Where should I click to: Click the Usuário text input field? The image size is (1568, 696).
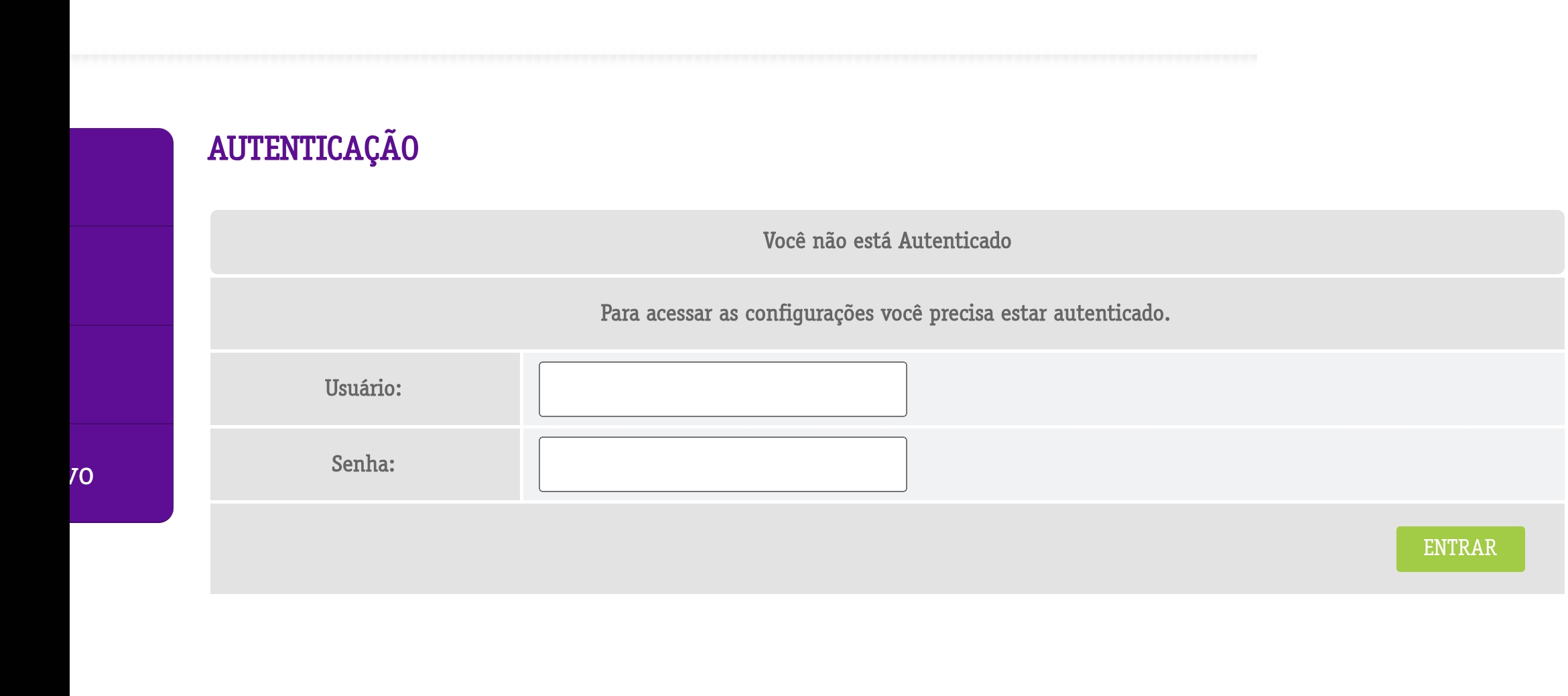pos(722,389)
